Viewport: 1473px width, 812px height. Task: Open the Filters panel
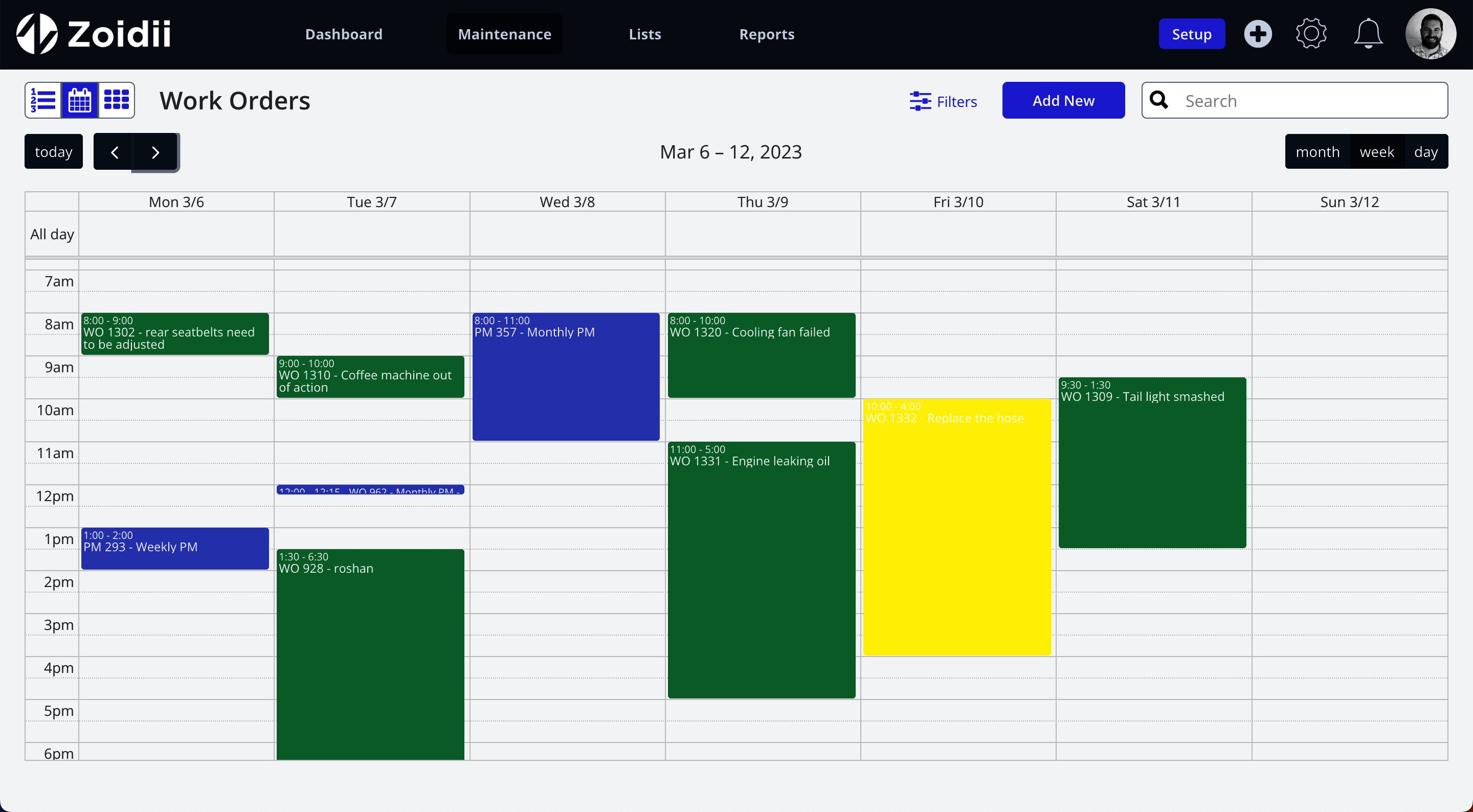943,101
